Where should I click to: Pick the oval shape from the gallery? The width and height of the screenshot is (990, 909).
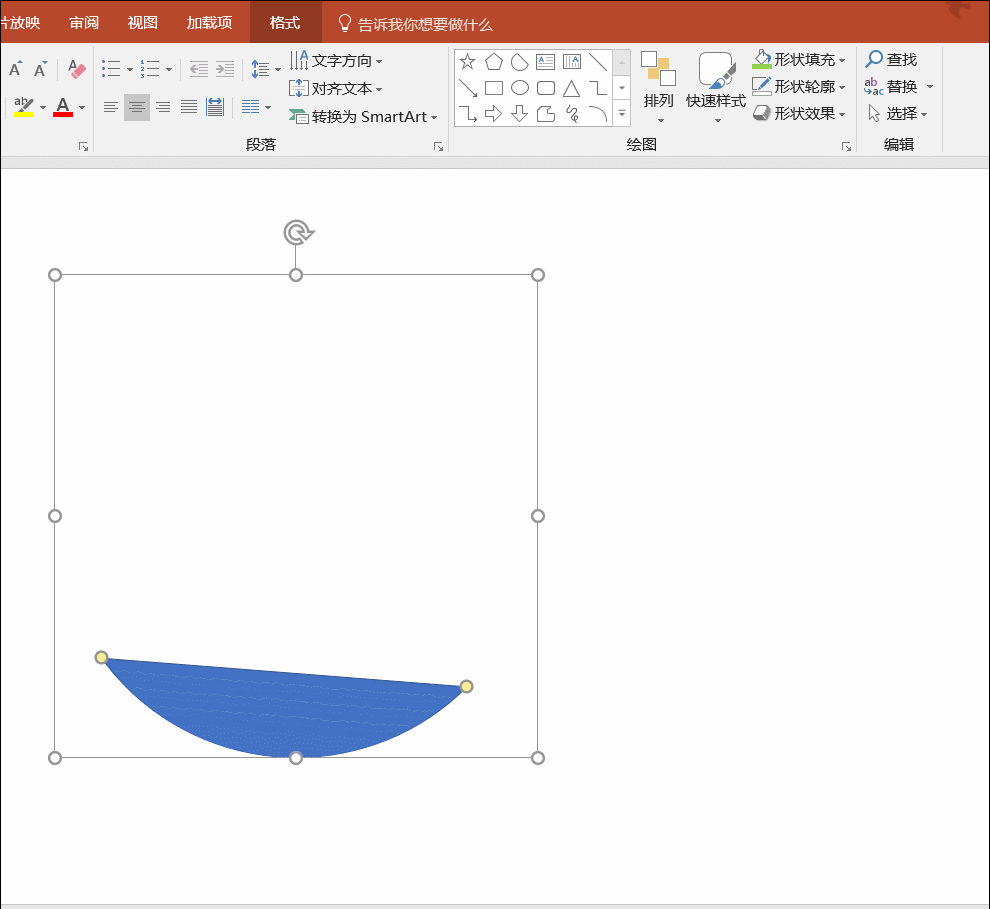point(520,88)
